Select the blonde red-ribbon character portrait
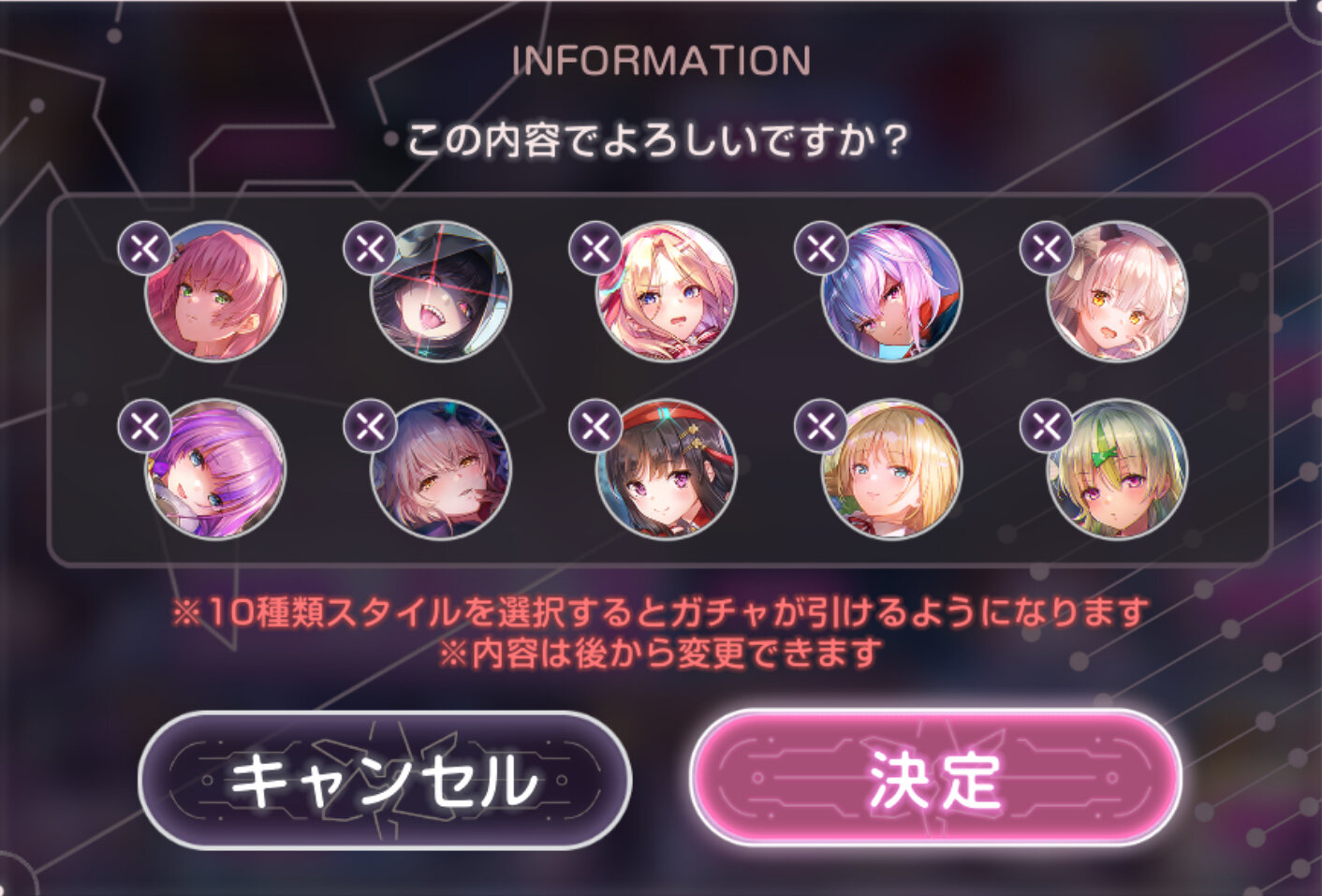 tap(667, 291)
